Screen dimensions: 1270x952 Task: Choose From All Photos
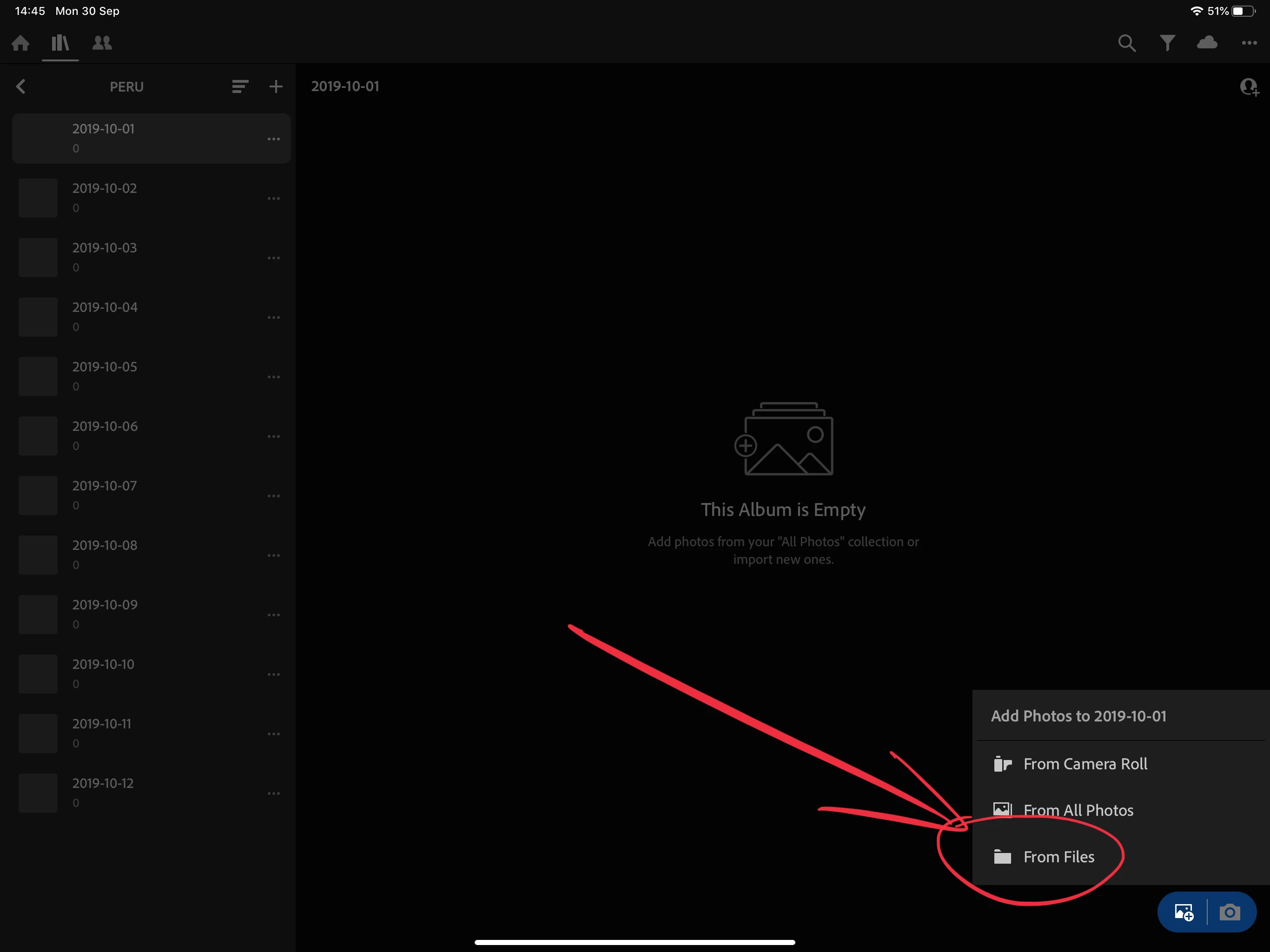(x=1078, y=810)
